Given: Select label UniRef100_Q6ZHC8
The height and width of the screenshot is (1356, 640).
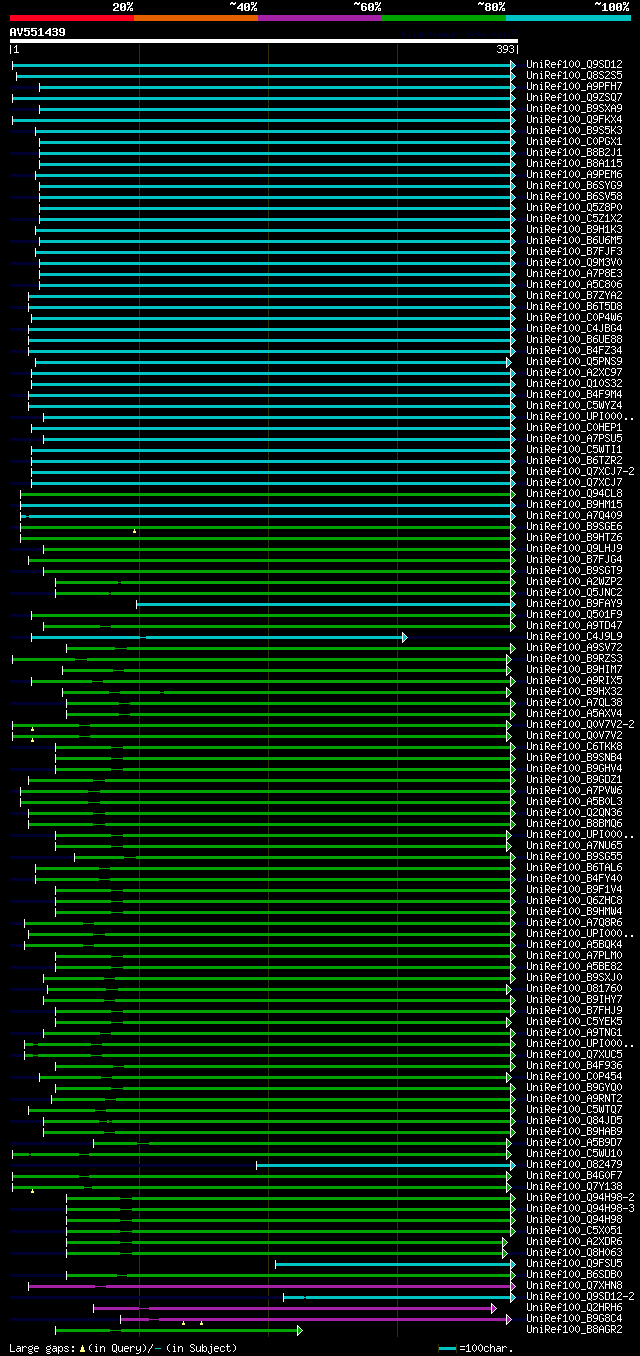Looking at the screenshot, I should pos(574,901).
